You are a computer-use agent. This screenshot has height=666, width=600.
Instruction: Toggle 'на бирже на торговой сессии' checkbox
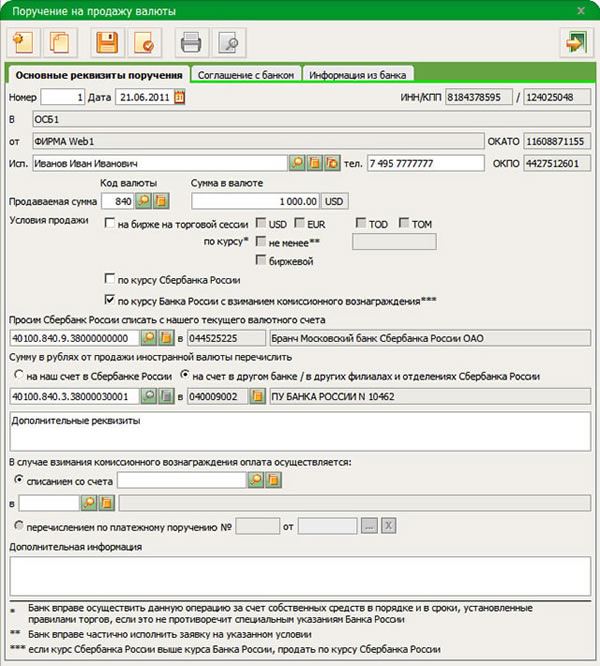[110, 223]
